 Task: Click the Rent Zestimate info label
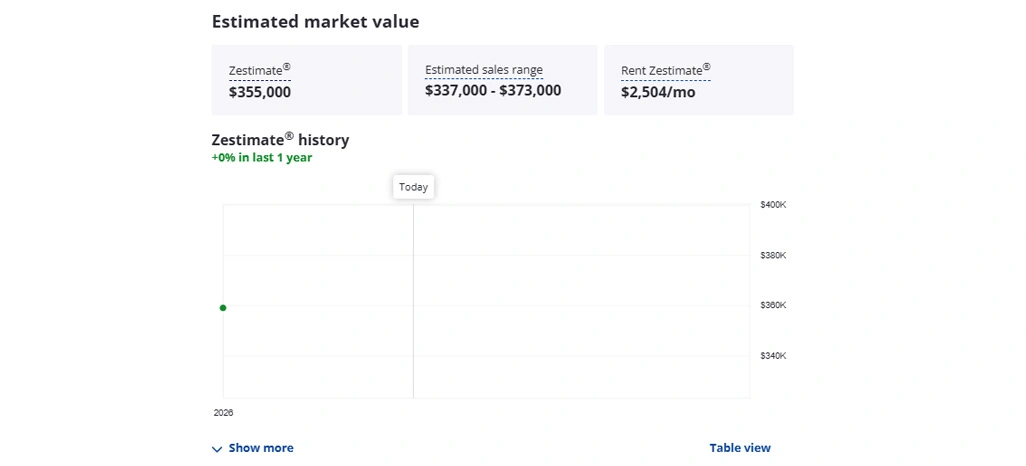tap(665, 70)
